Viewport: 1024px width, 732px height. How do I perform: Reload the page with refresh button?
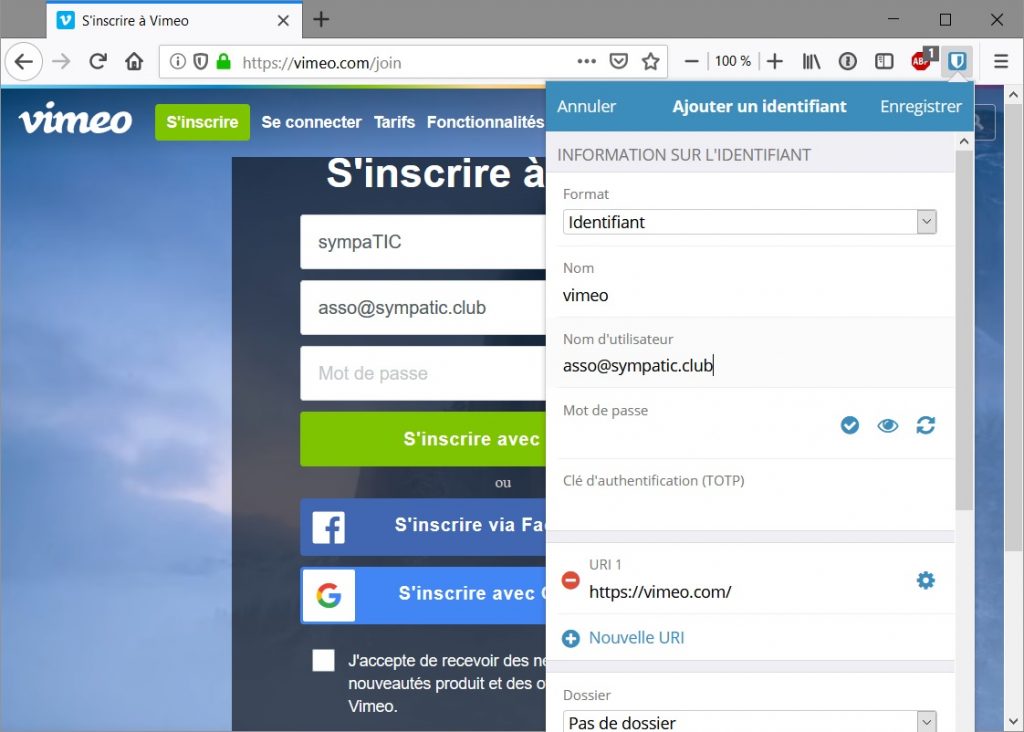(98, 62)
